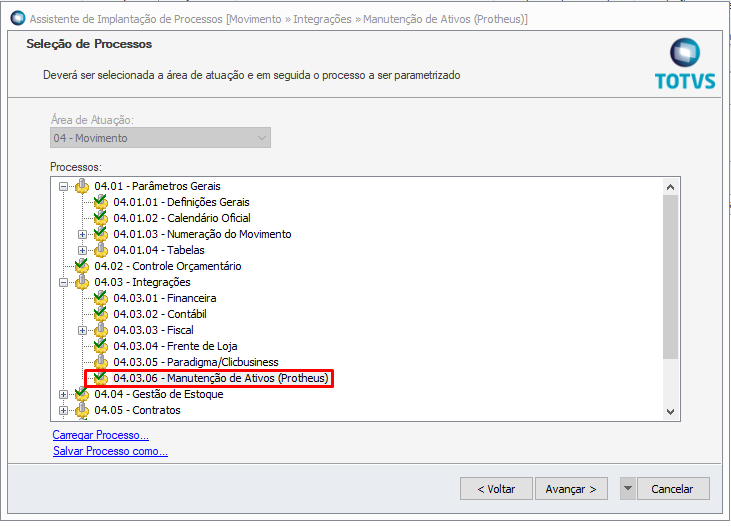
Task: Open the Área de Atuação dropdown
Action: point(160,138)
